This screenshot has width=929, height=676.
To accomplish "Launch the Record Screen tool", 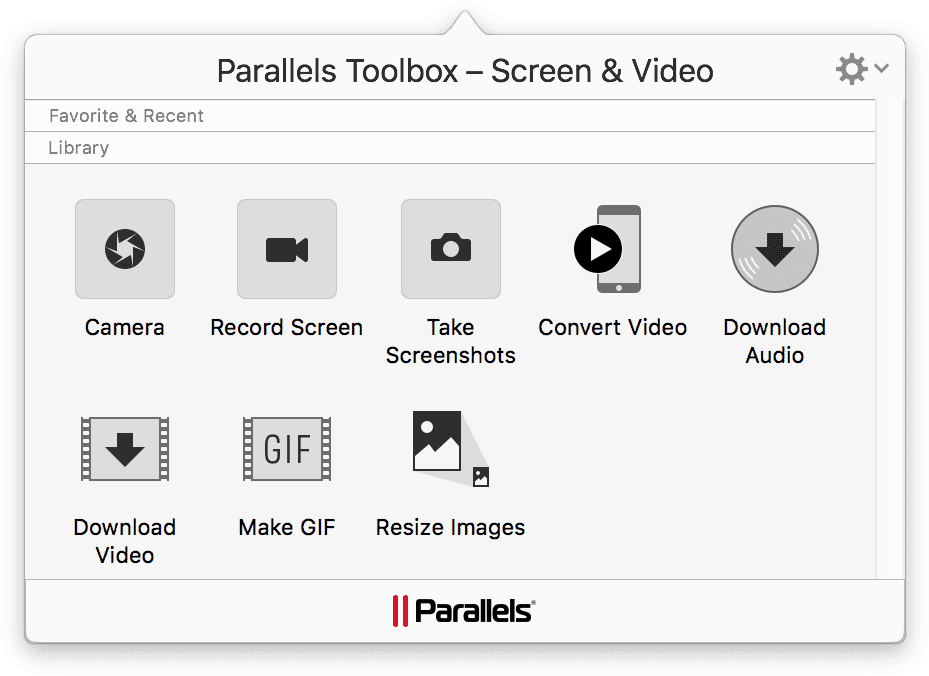I will [x=287, y=249].
